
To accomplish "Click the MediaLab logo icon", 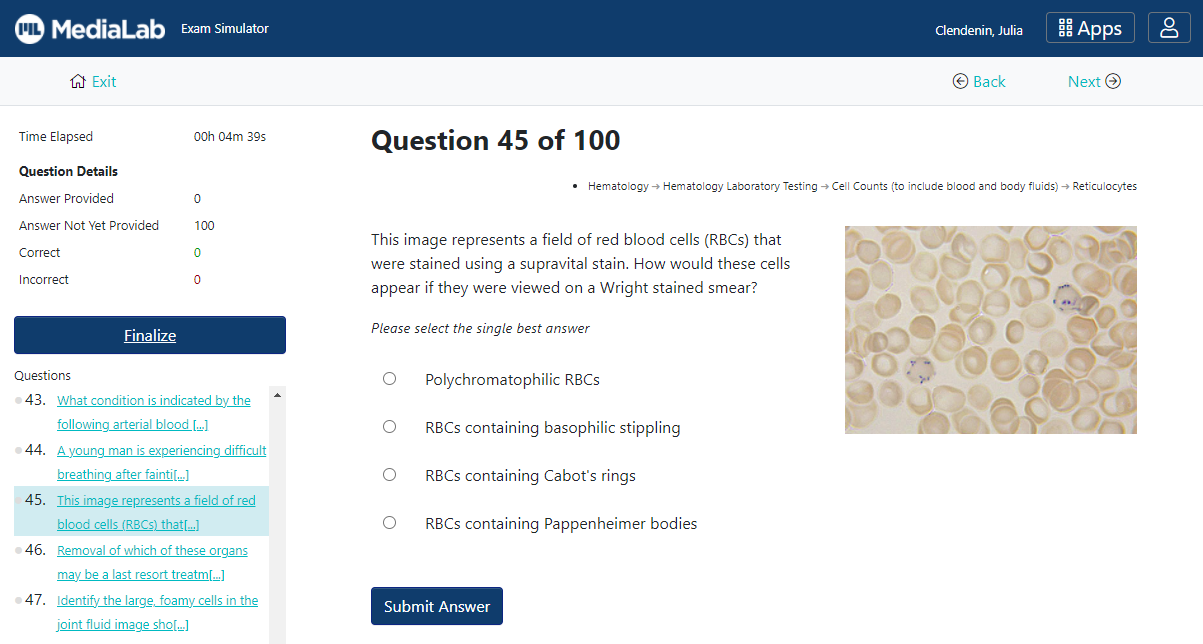I will [x=30, y=29].
